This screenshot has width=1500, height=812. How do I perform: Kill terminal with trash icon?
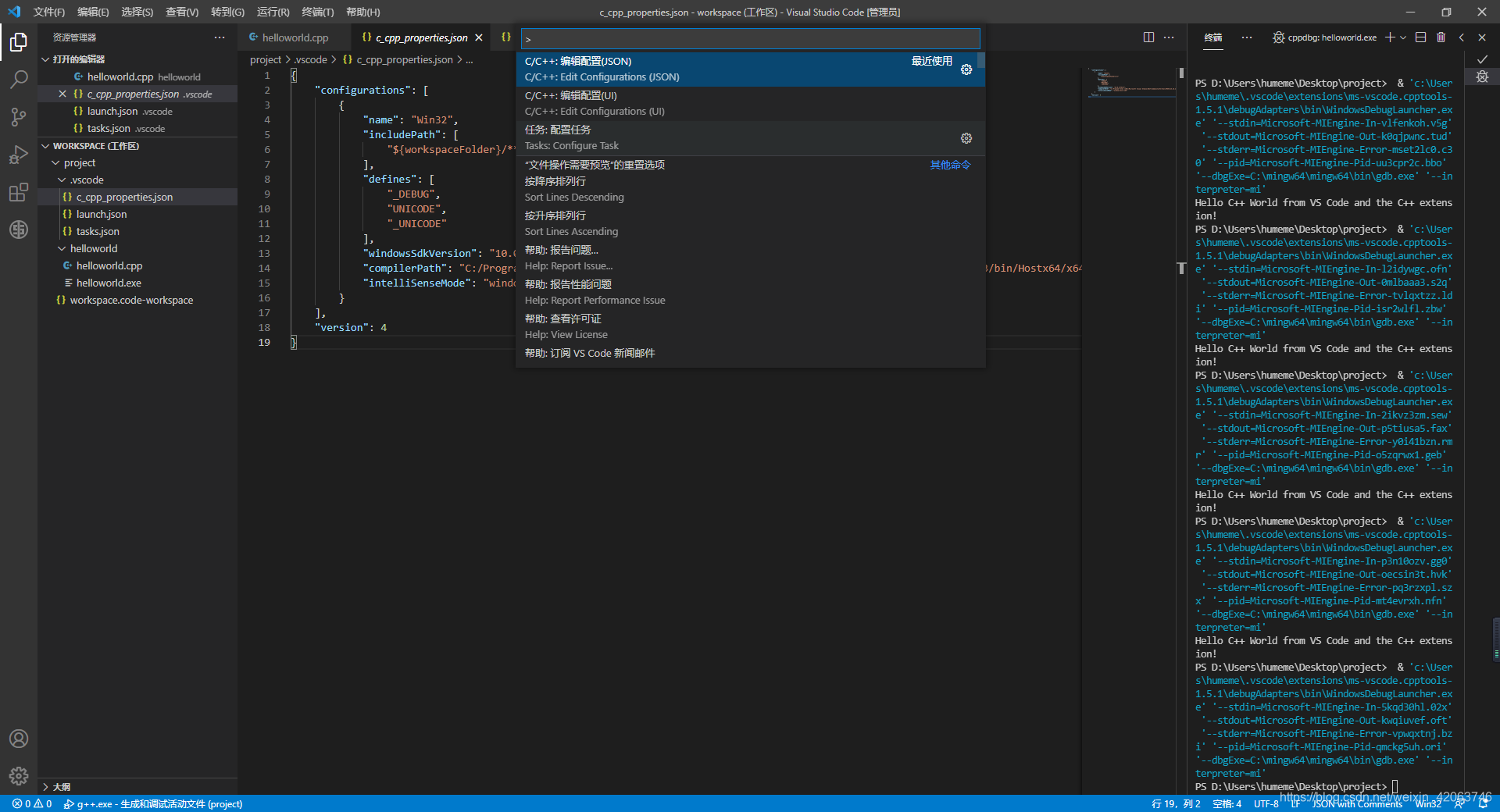click(1441, 37)
